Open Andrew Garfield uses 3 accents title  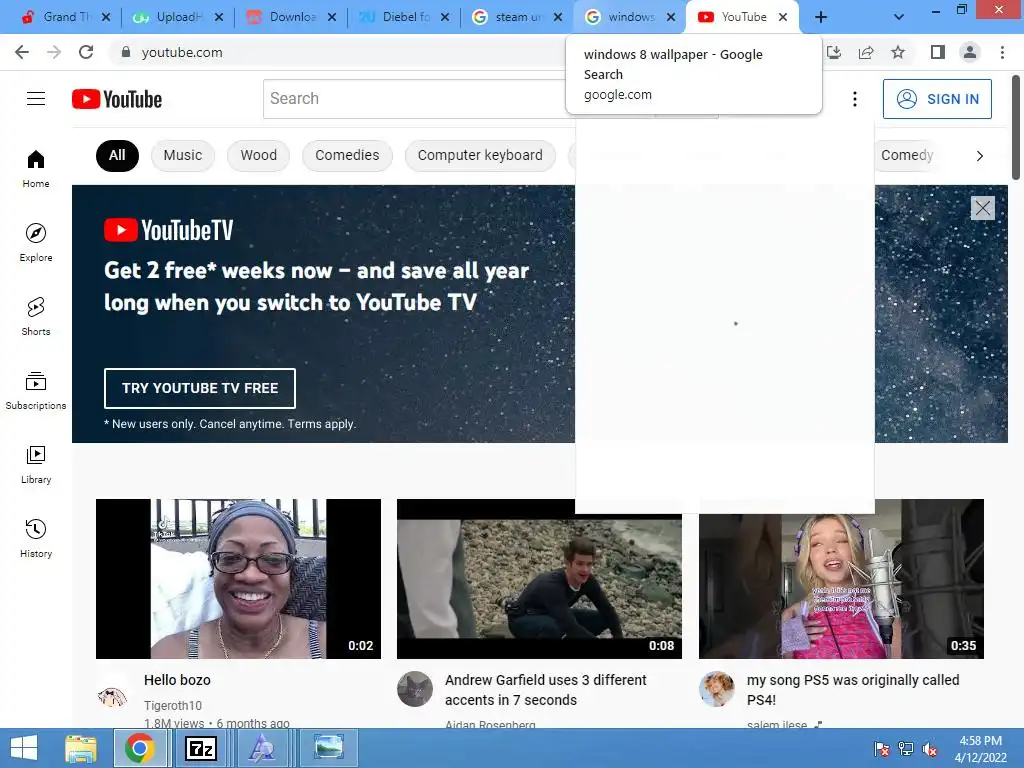pyautogui.click(x=545, y=690)
